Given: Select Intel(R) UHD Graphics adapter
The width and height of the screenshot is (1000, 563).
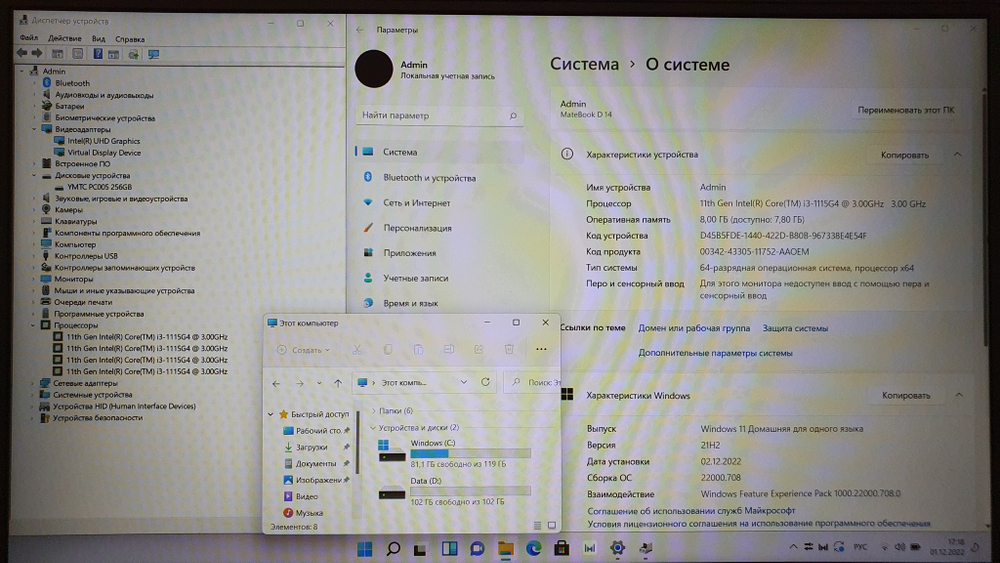Looking at the screenshot, I should [x=103, y=141].
